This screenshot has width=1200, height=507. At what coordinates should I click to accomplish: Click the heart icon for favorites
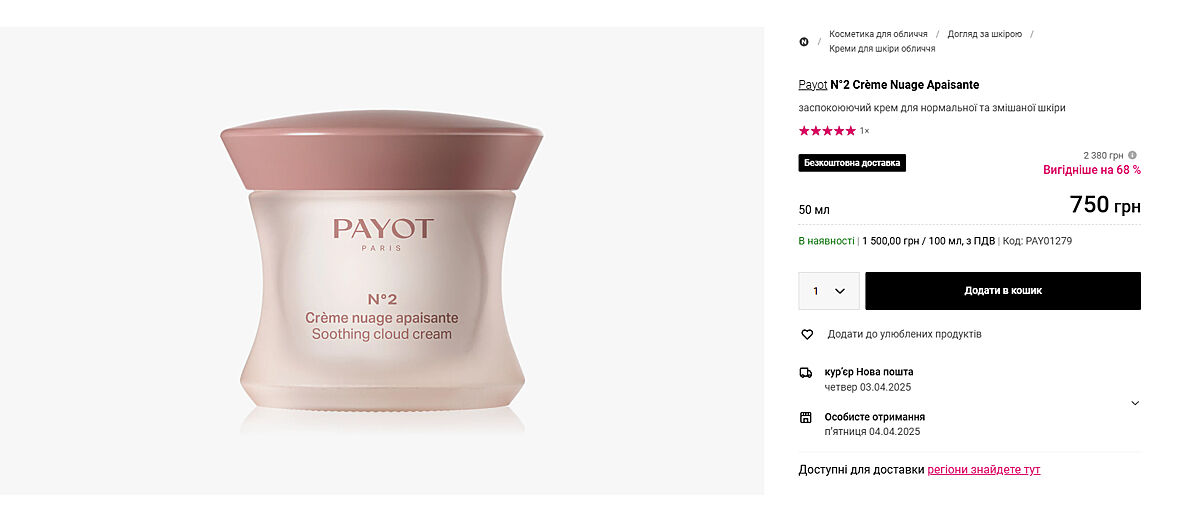(807, 334)
